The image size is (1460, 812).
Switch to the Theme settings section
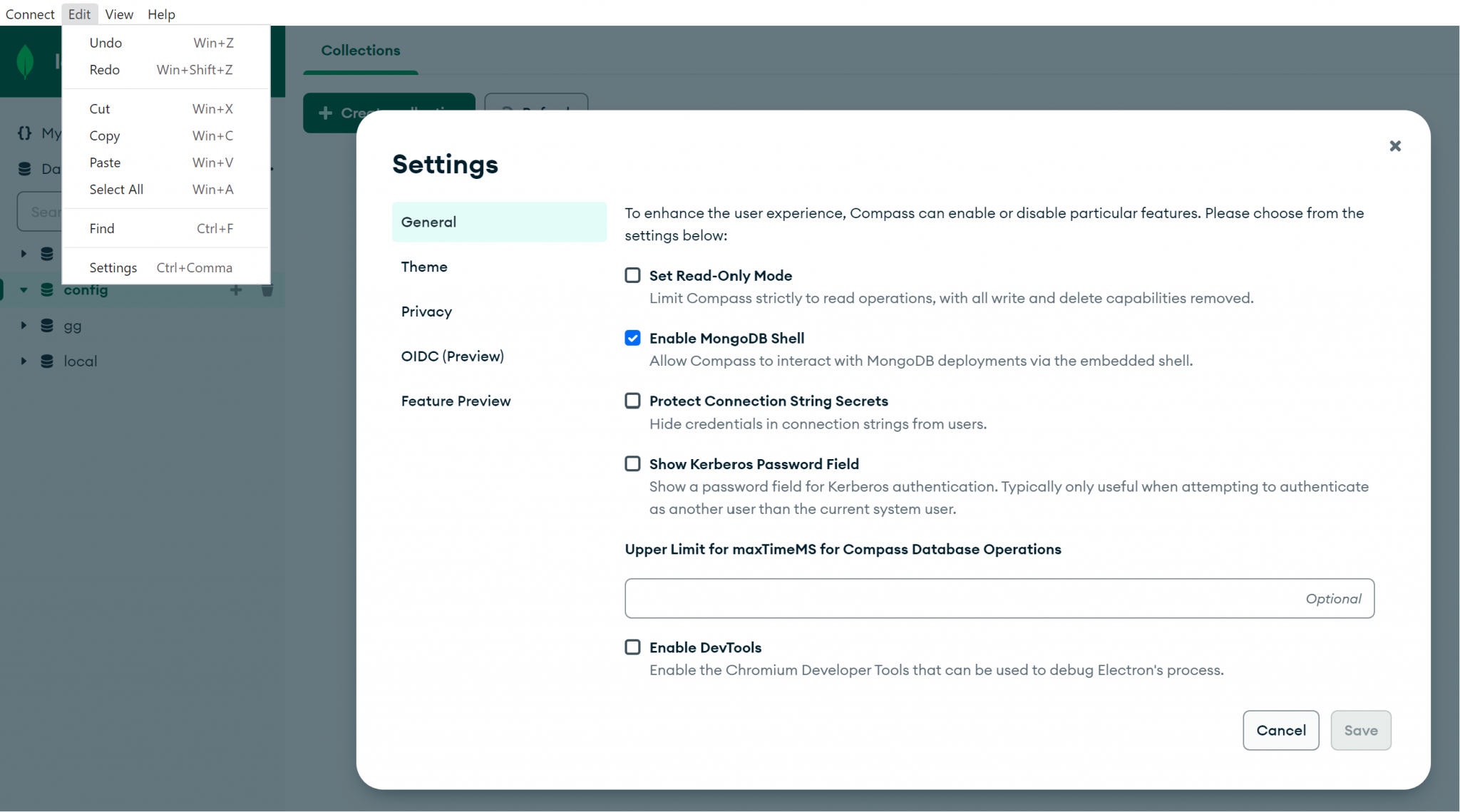424,267
